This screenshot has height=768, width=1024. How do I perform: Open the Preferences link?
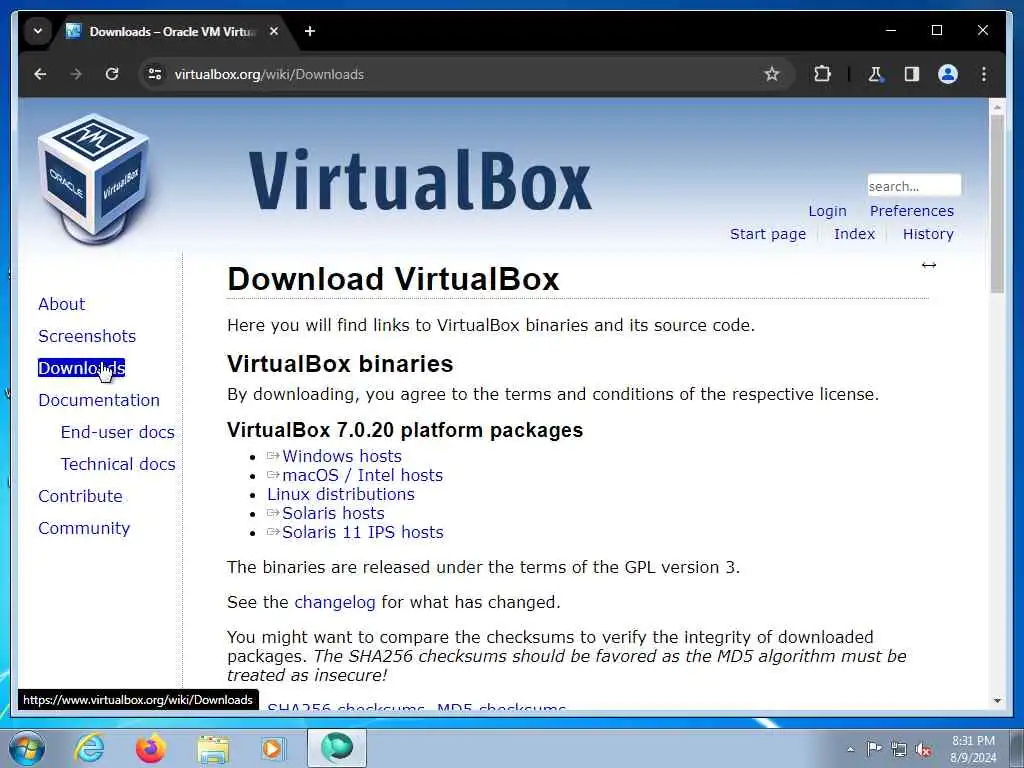click(912, 211)
